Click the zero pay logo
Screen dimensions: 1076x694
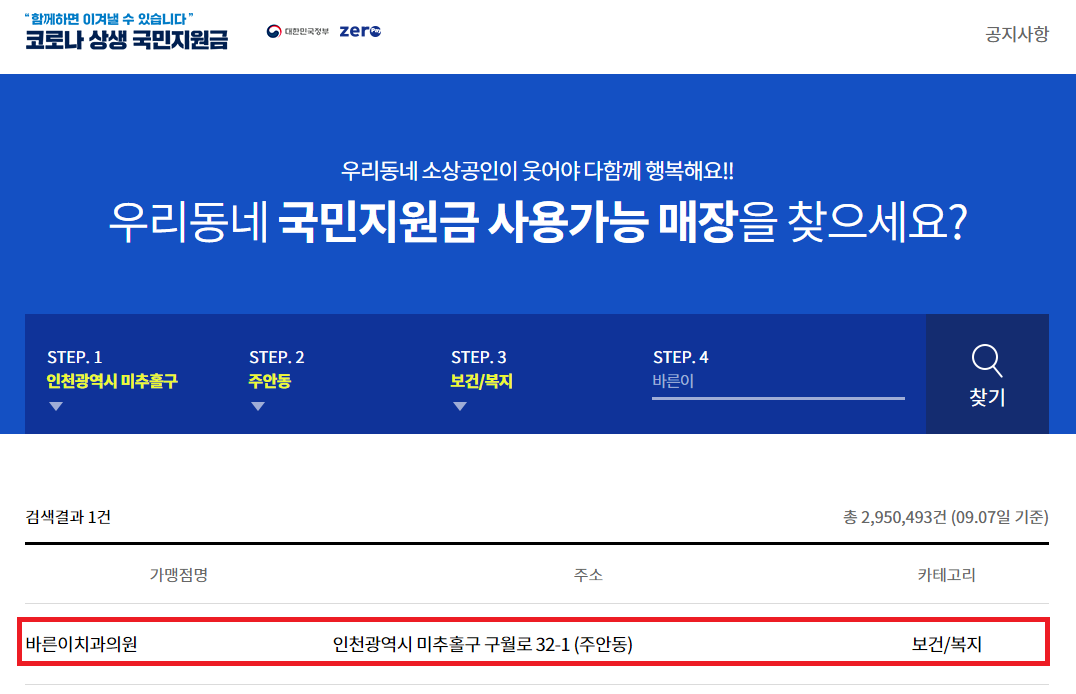pyautogui.click(x=360, y=31)
